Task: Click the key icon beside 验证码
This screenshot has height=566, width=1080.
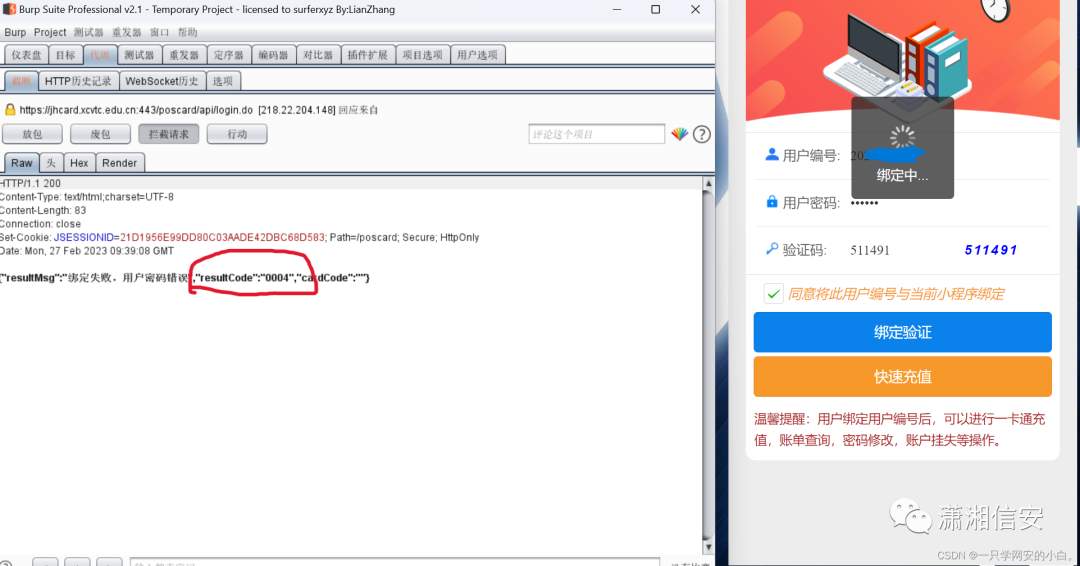Action: coord(772,249)
